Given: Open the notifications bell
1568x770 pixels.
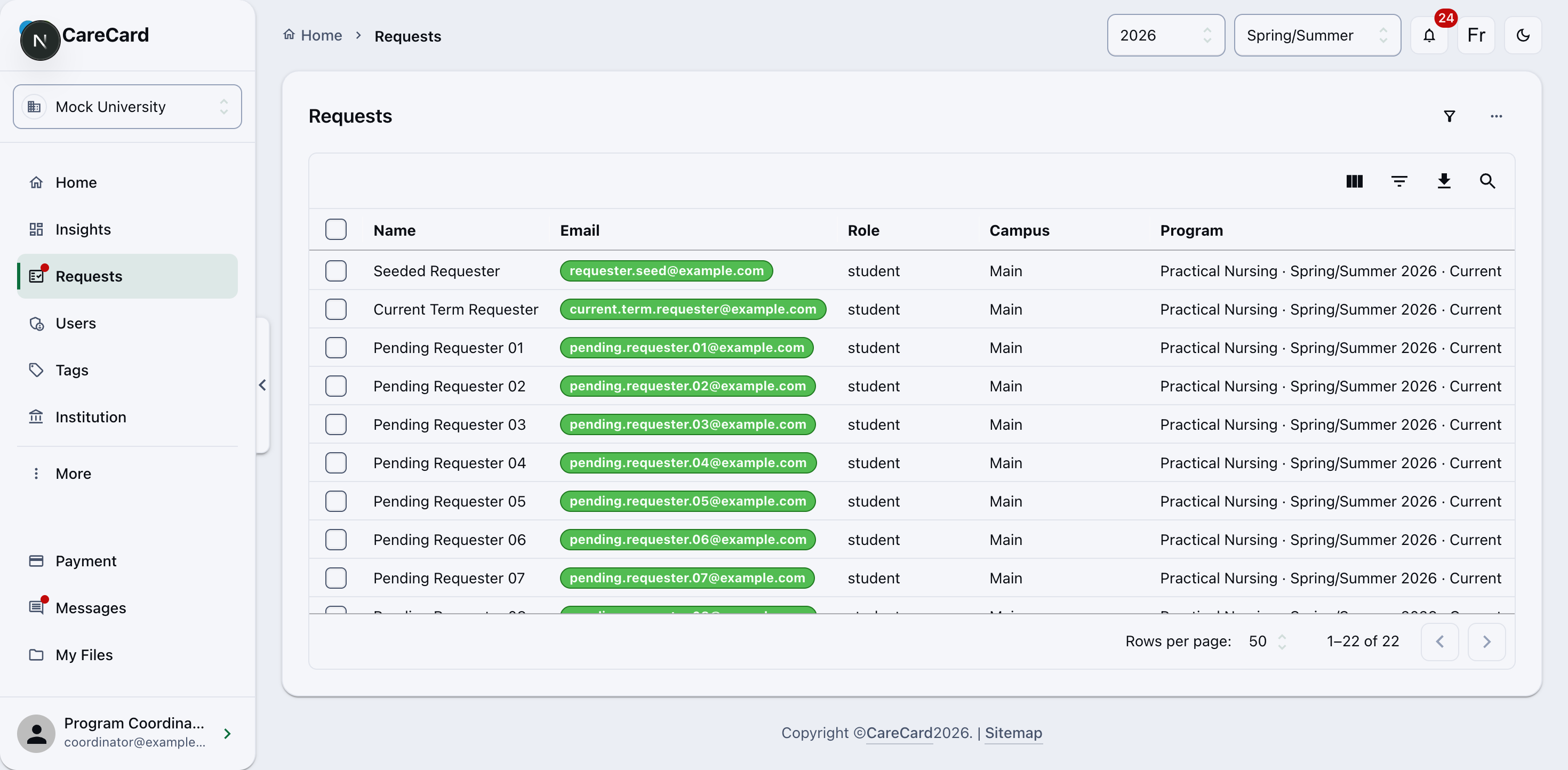Looking at the screenshot, I should coord(1429,35).
